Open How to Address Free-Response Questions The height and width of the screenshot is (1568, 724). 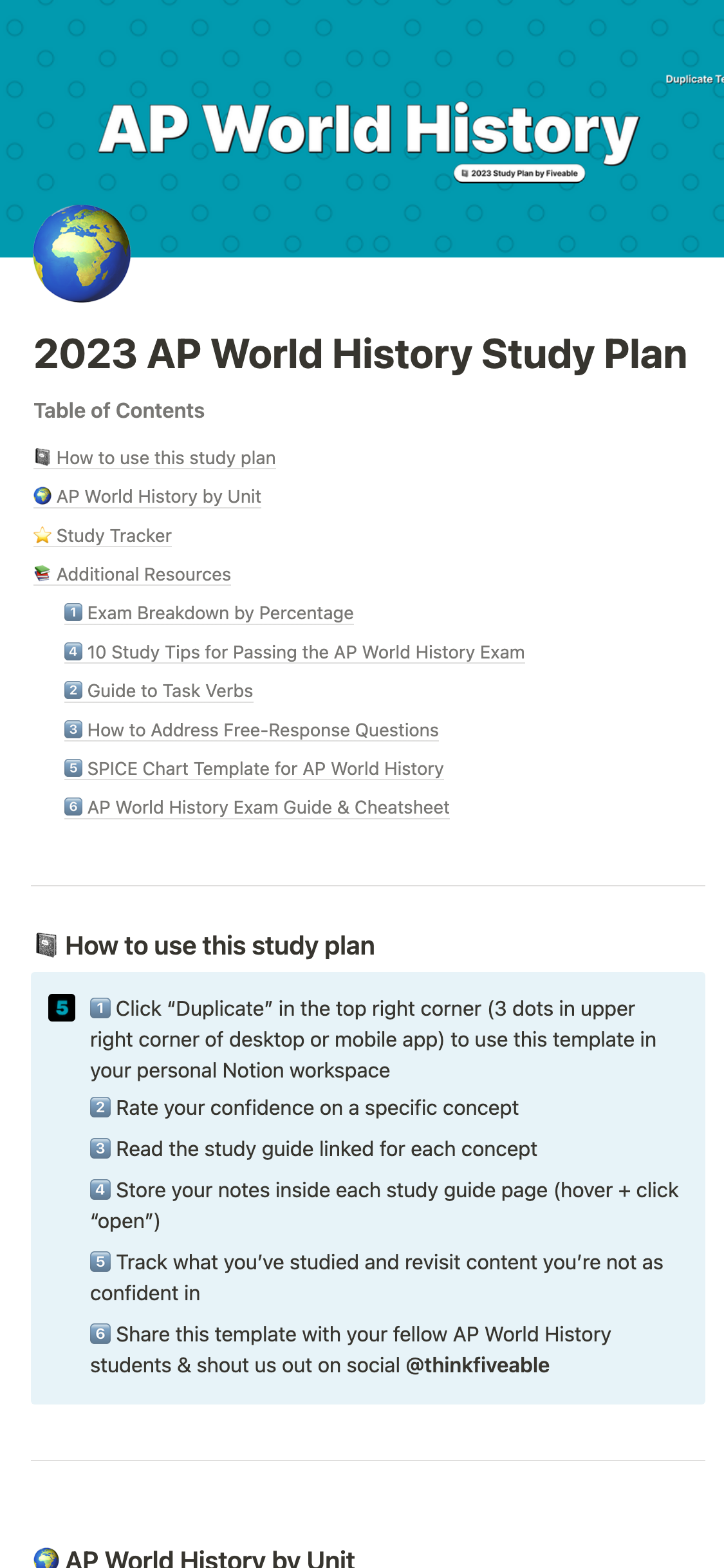tap(263, 730)
